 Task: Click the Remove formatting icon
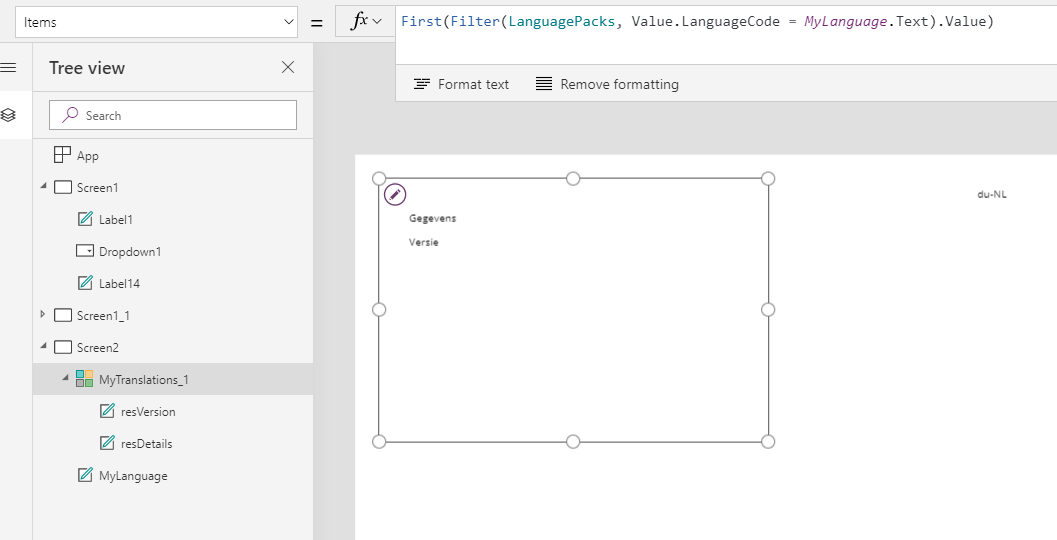coord(543,84)
